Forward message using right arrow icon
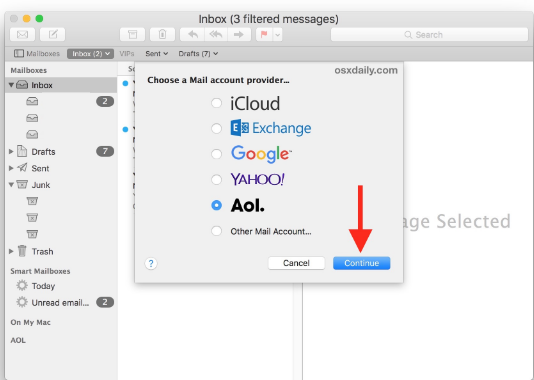This screenshot has width=534, height=380. pyautogui.click(x=239, y=34)
